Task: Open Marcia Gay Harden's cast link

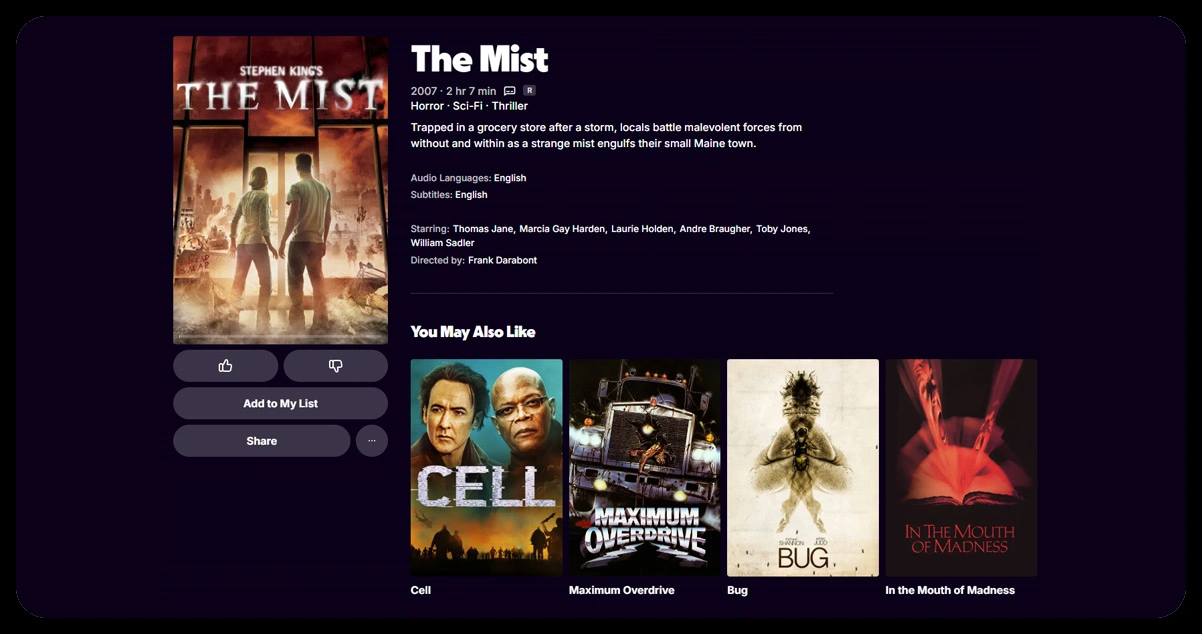Action: 562,229
